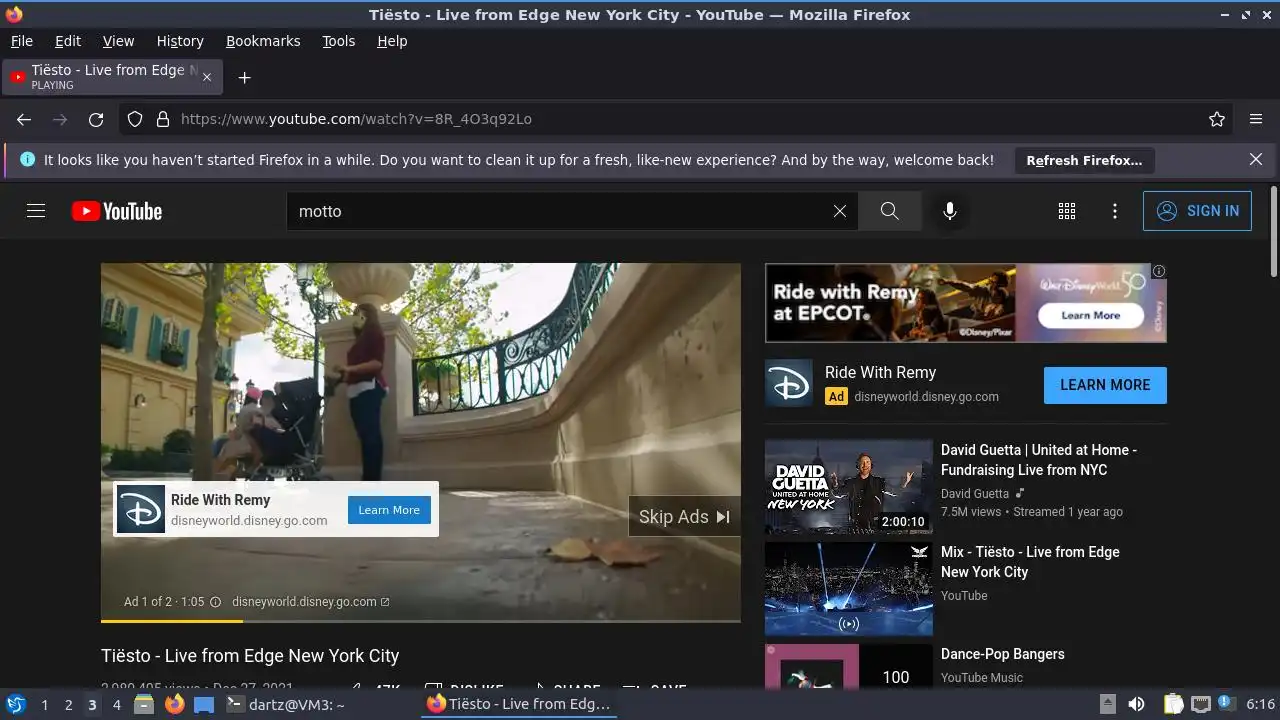Viewport: 1280px width, 720px height.
Task: Click the Ride with Remy EPCOT banner
Action: [x=965, y=303]
